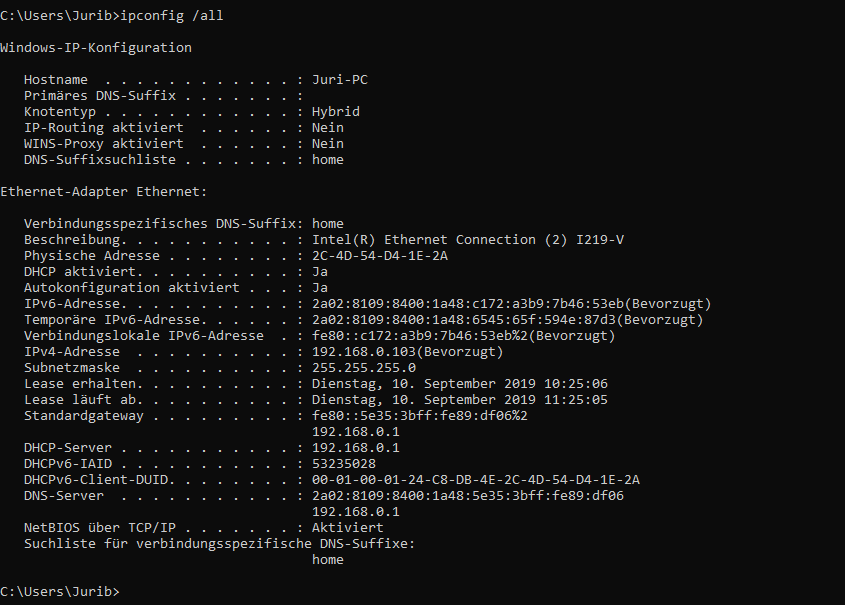
Task: Click the ipconfig /all command text
Action: tap(171, 16)
